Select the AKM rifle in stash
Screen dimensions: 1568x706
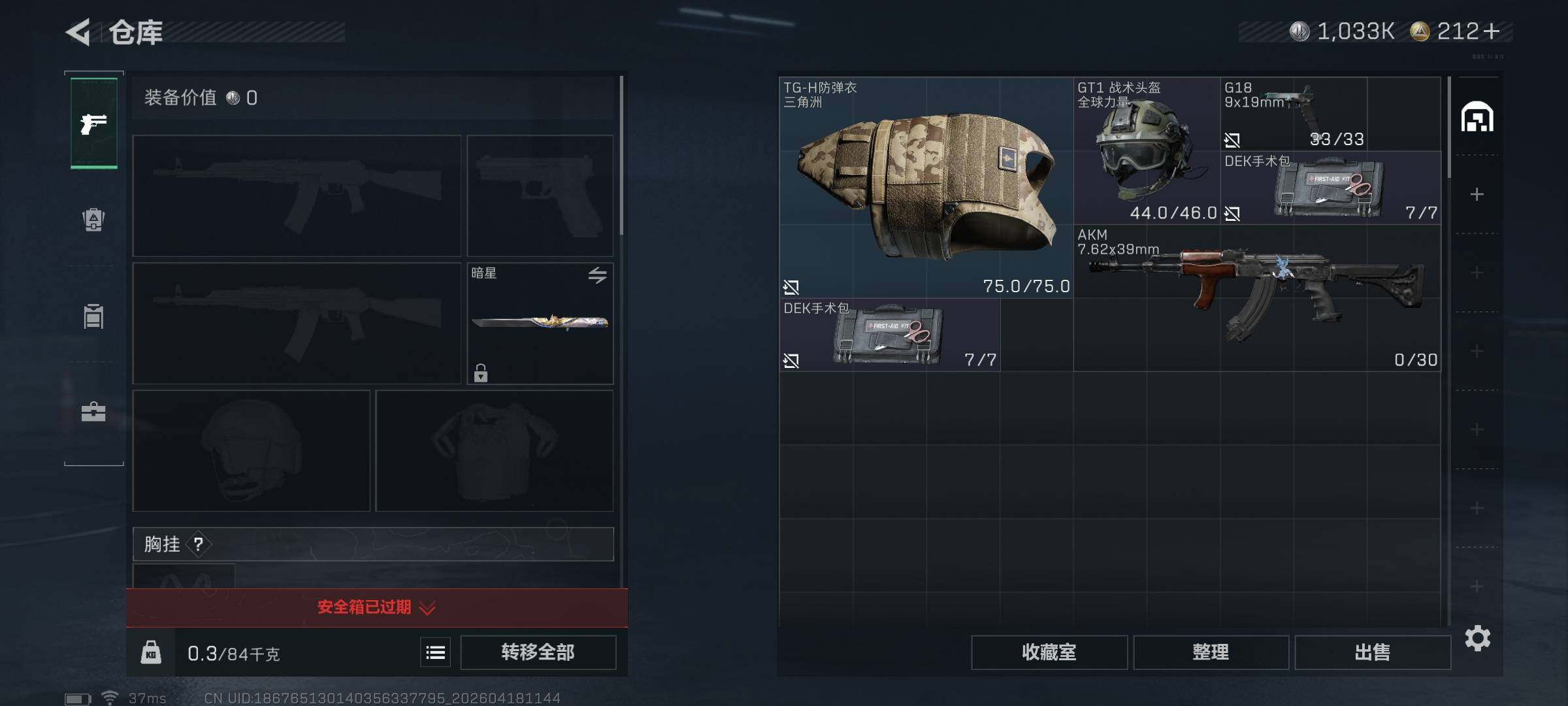click(1257, 298)
